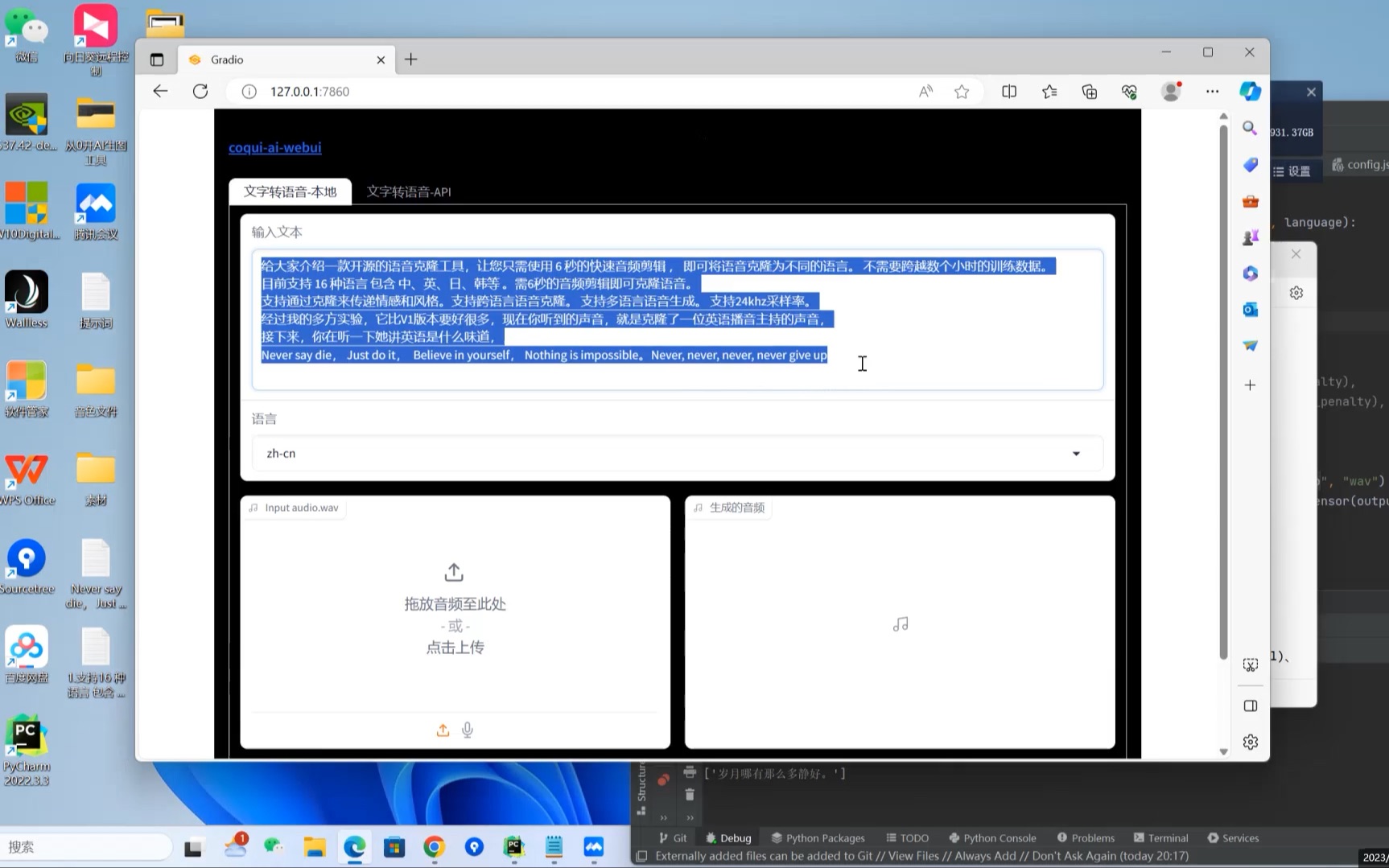This screenshot has height=868, width=1389.
Task: Open Collections in Edge toolbar
Action: tap(1090, 92)
